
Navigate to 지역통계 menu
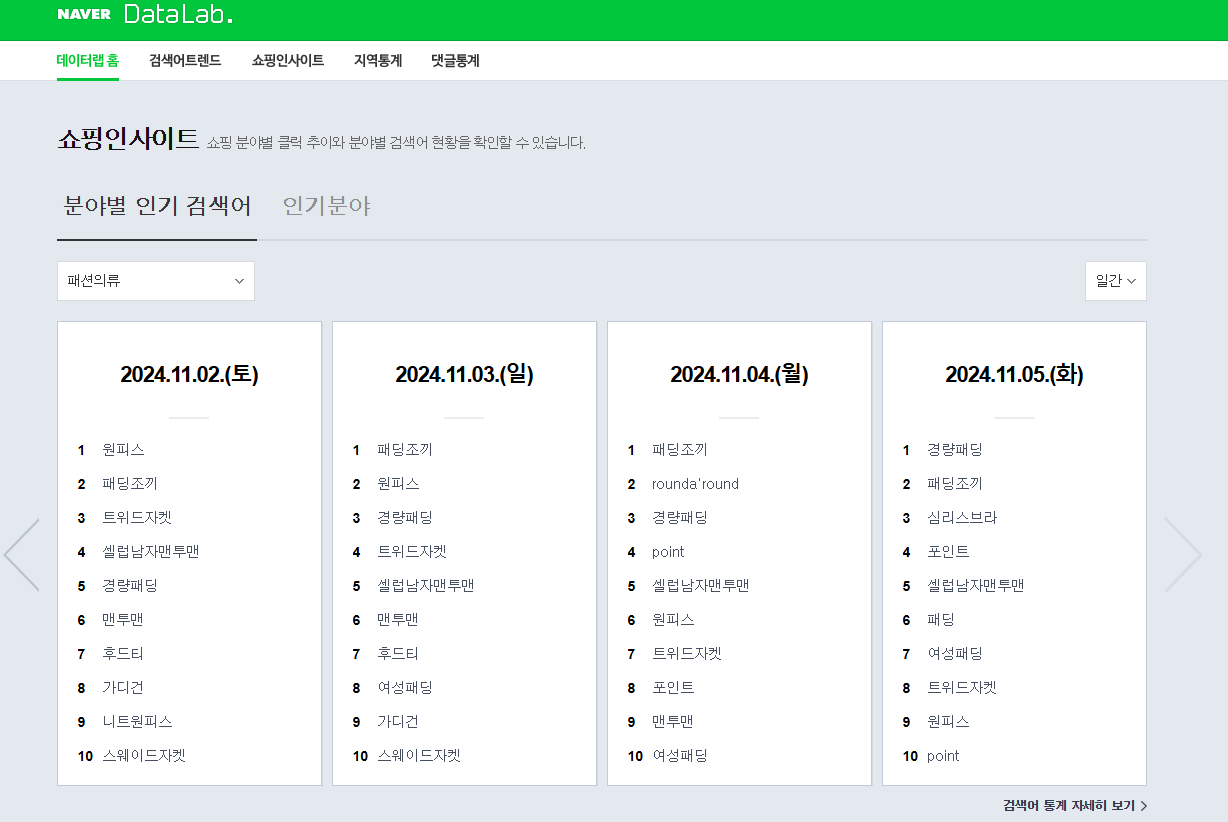coord(378,60)
